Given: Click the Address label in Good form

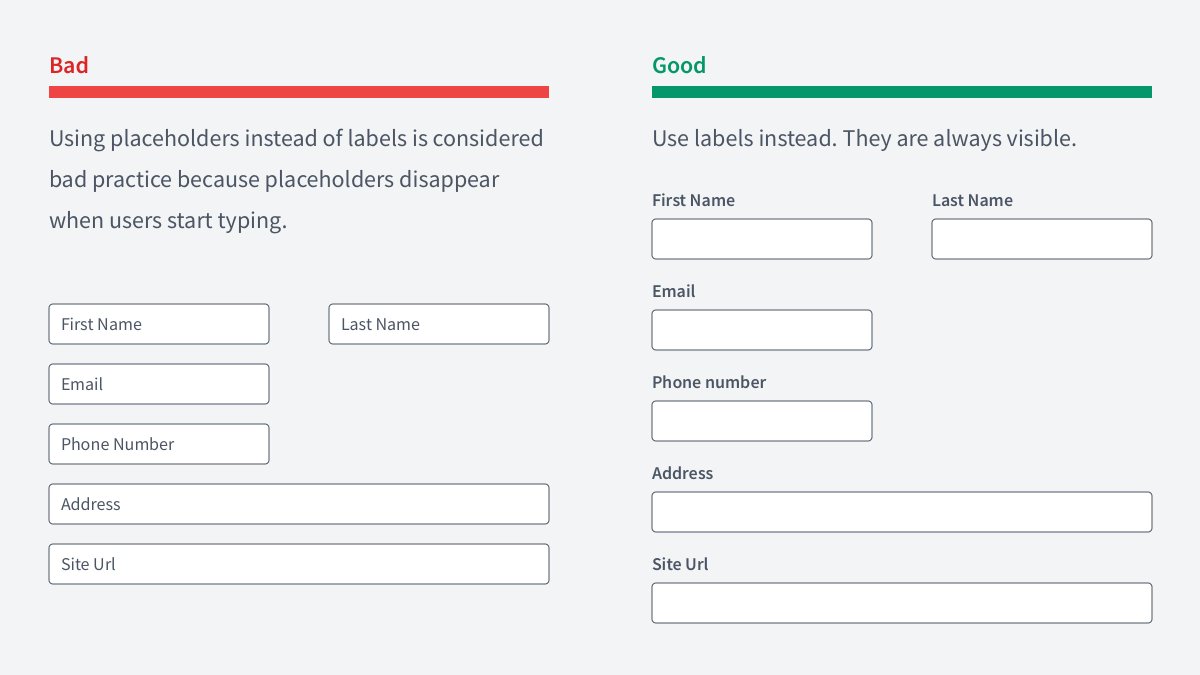Looking at the screenshot, I should coord(683,473).
